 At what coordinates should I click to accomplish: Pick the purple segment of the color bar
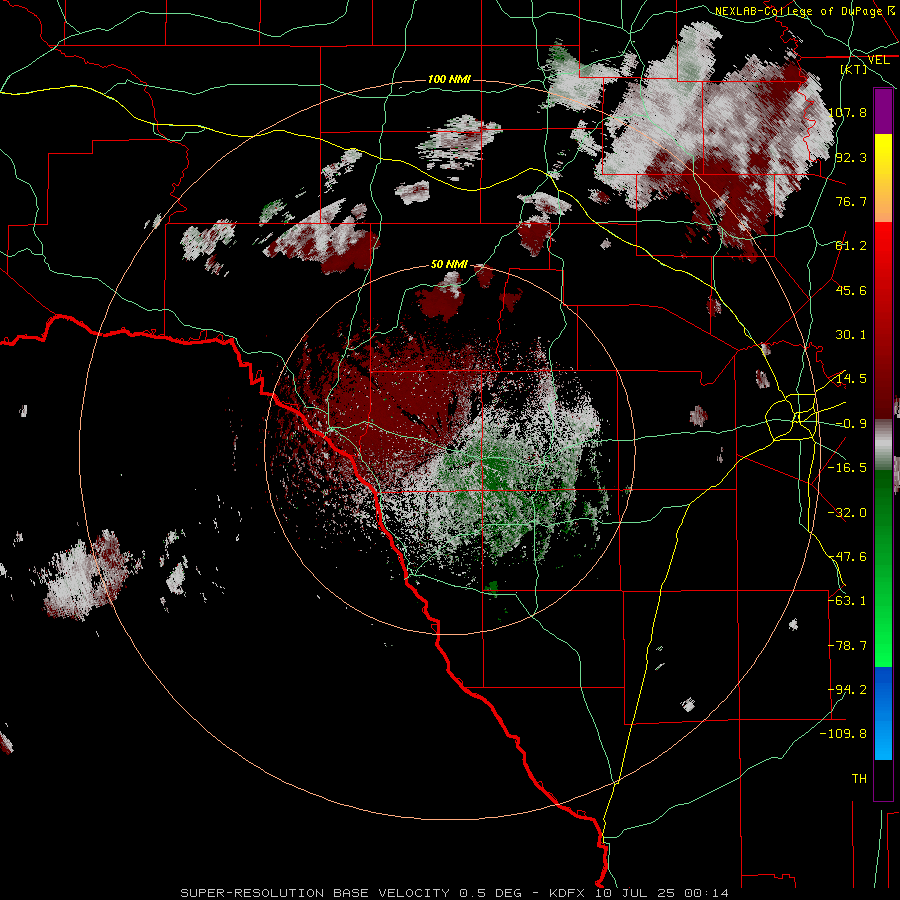click(x=883, y=111)
